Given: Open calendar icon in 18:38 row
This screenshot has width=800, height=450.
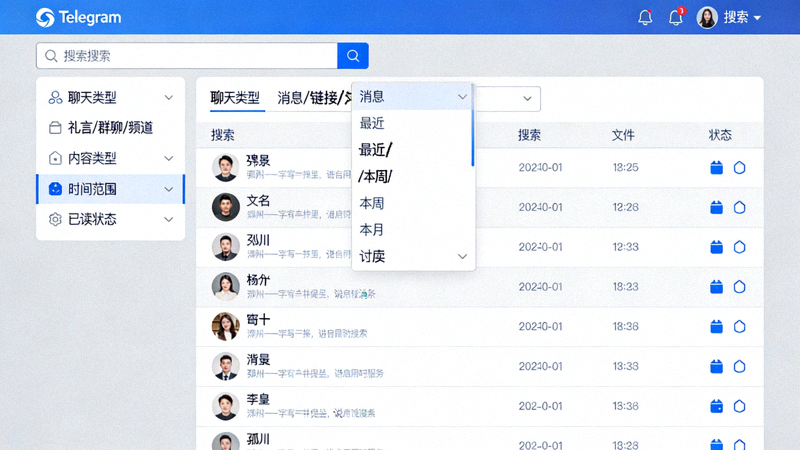Looking at the screenshot, I should 716,327.
